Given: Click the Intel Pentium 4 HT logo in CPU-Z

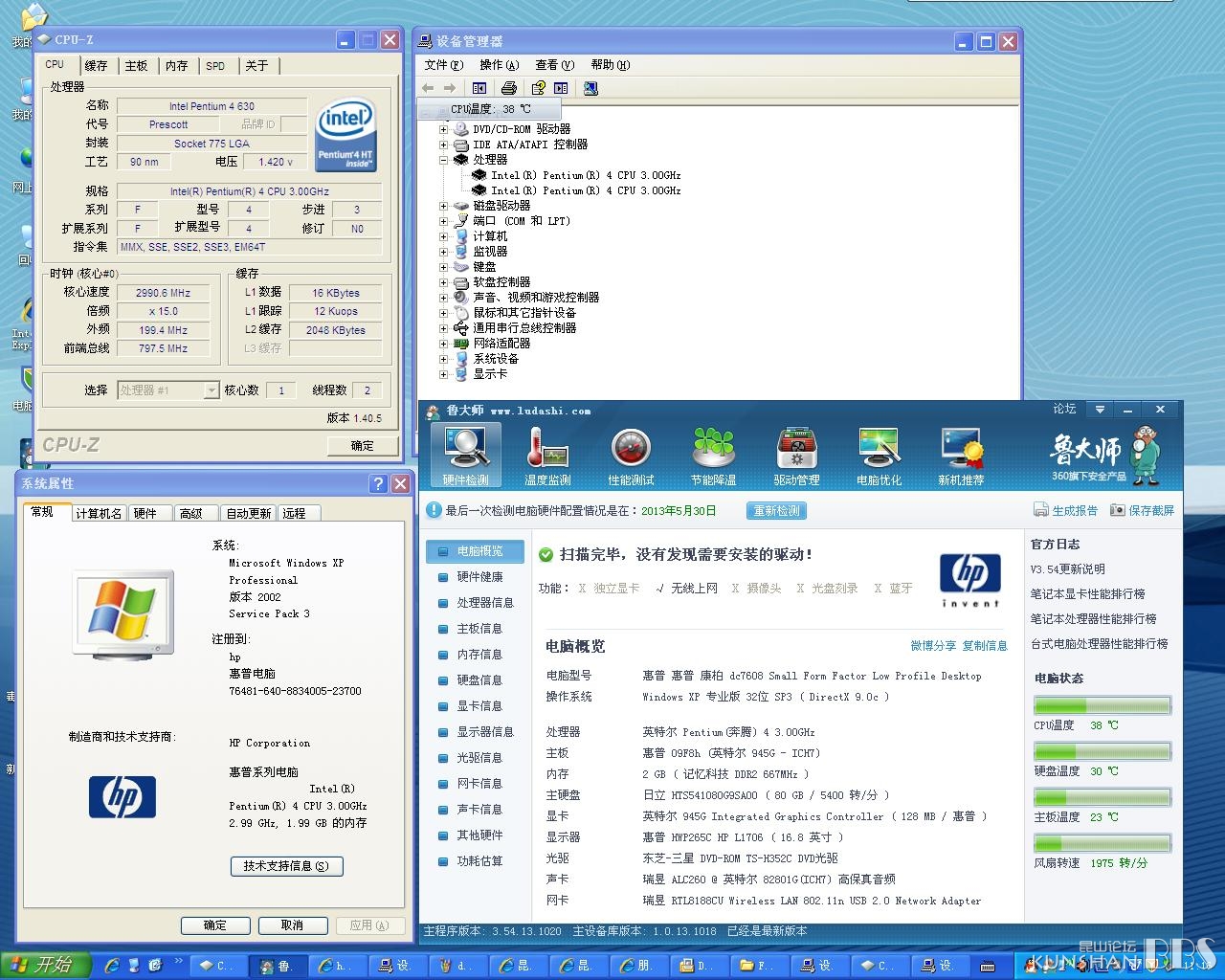Looking at the screenshot, I should click(x=345, y=134).
